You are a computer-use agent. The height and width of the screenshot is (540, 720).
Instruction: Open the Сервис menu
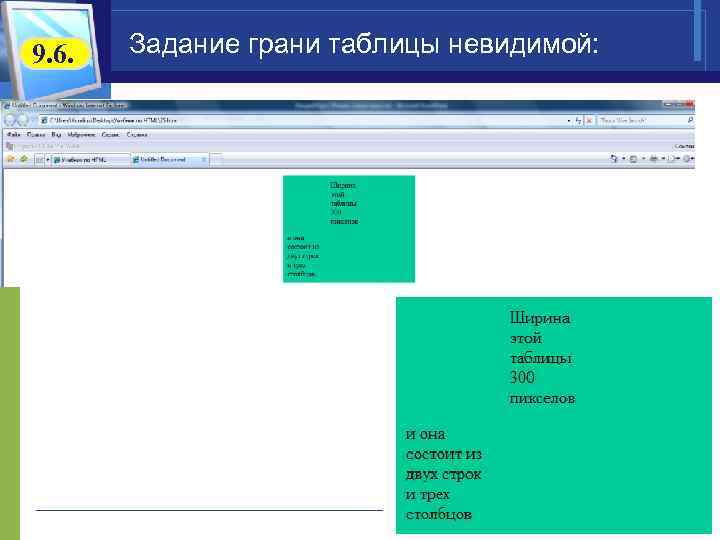point(110,135)
